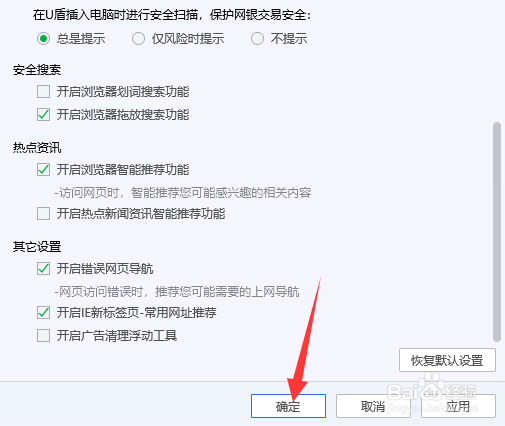Click the 开启浏览器划词搜索功能 label text
Screen dimensions: 505x426
(123, 91)
